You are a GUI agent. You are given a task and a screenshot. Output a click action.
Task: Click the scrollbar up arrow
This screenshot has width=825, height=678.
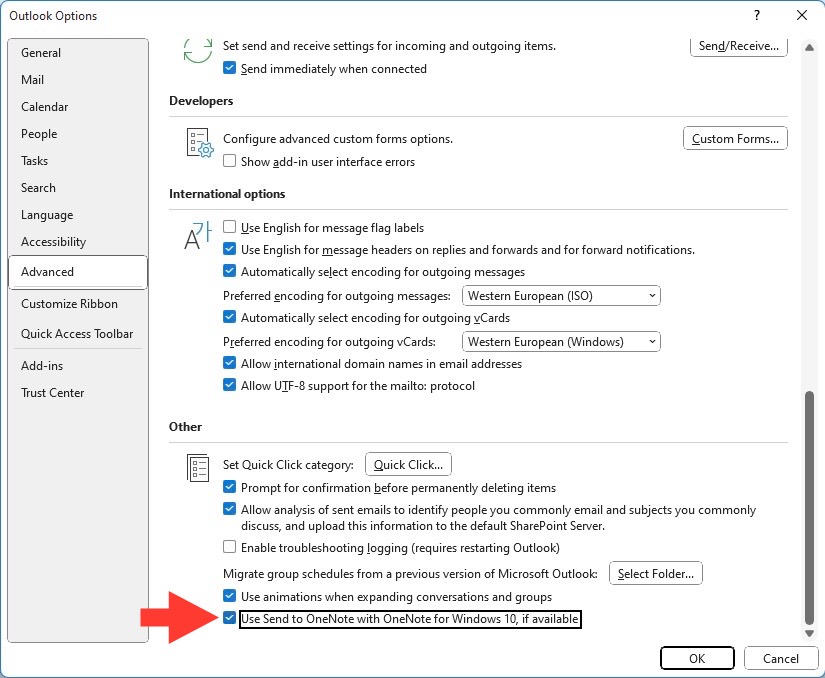coord(809,47)
